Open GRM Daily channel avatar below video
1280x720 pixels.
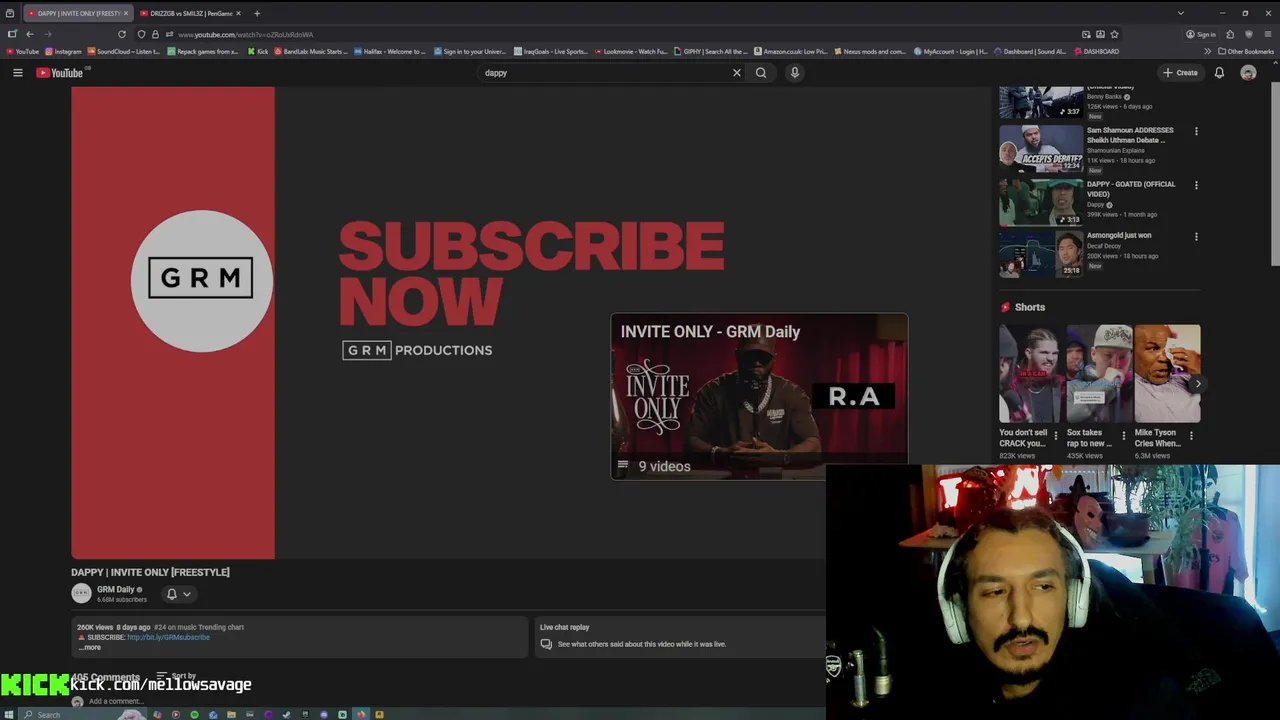(81, 593)
